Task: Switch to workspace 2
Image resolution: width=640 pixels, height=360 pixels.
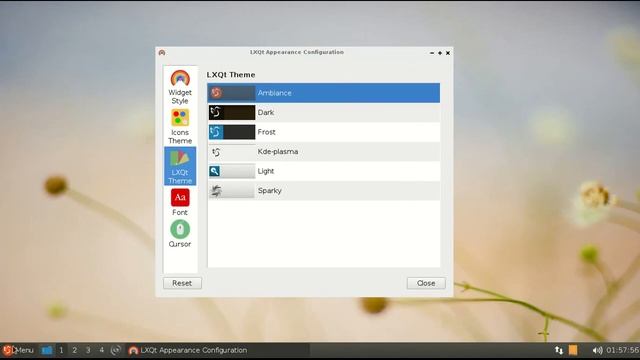Action: [75, 350]
